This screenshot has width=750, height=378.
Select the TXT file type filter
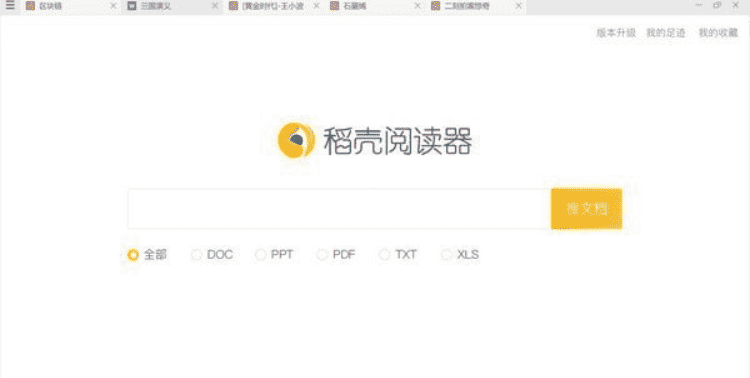tap(384, 255)
